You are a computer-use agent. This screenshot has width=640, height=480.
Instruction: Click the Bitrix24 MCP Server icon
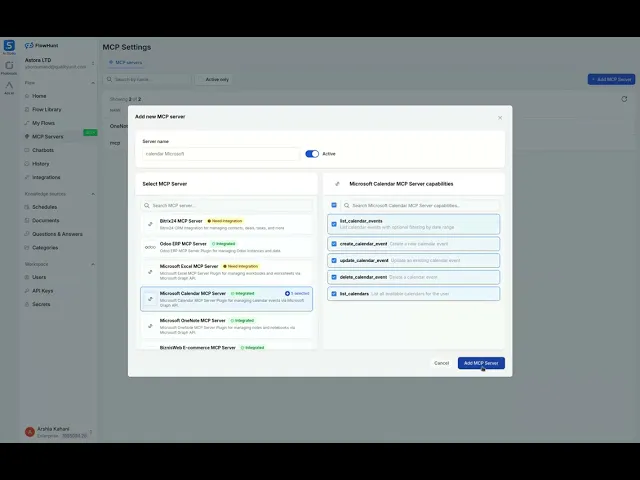150,224
